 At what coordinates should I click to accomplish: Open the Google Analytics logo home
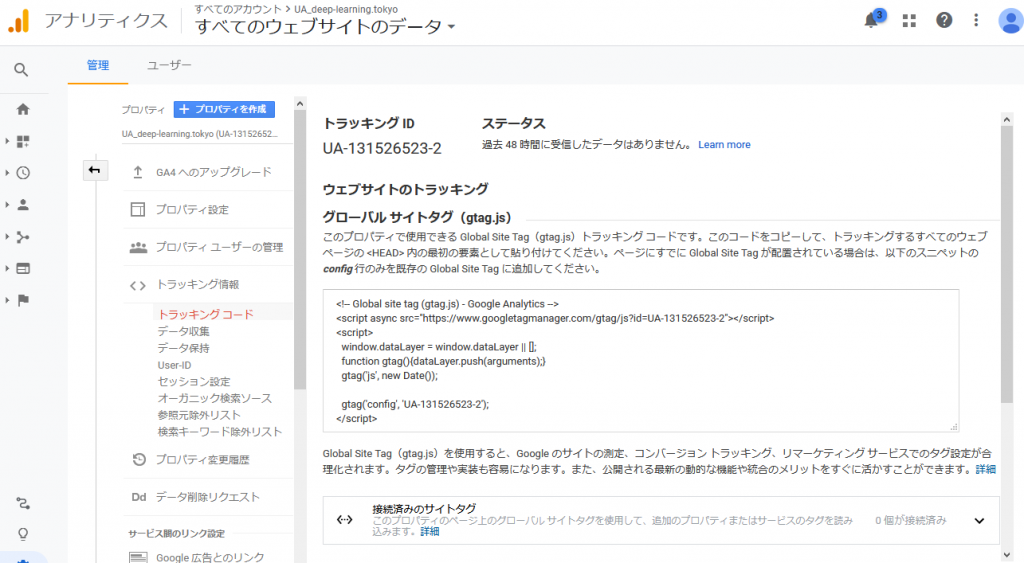pos(19,21)
